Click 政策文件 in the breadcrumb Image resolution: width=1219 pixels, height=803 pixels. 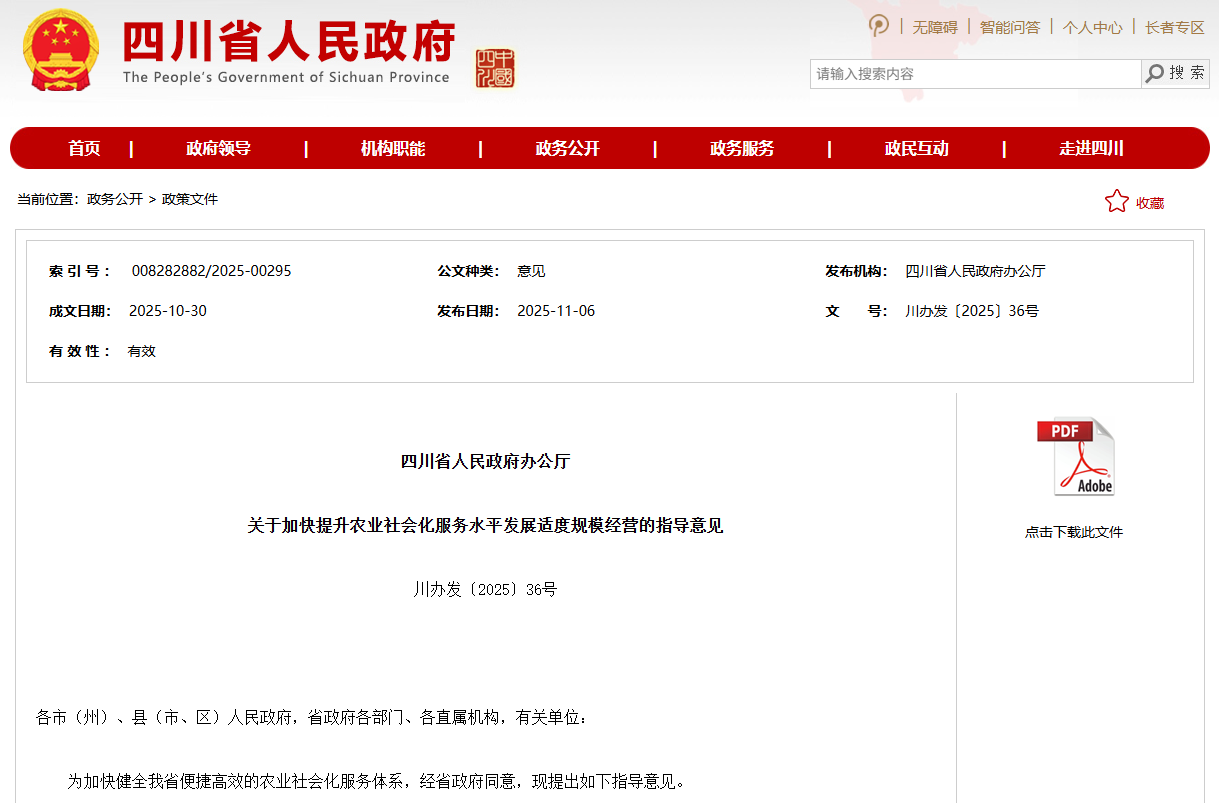(190, 199)
